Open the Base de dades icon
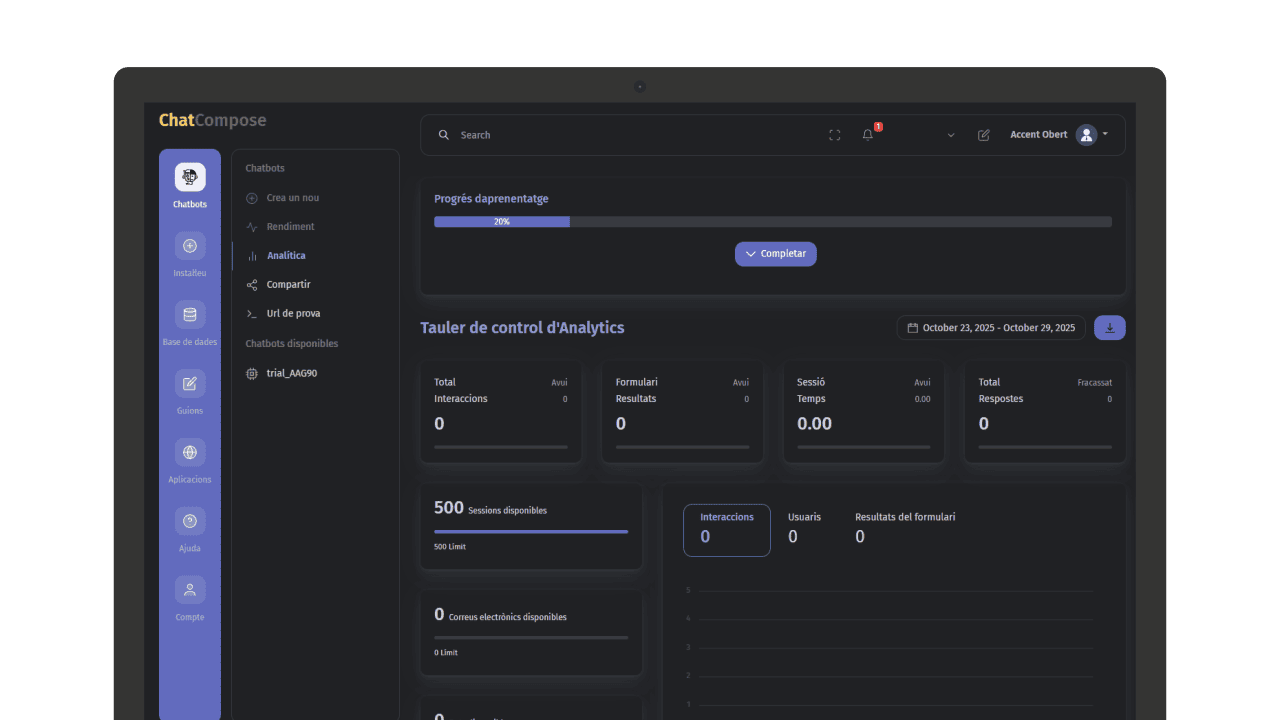This screenshot has width=1280, height=720. [x=190, y=315]
